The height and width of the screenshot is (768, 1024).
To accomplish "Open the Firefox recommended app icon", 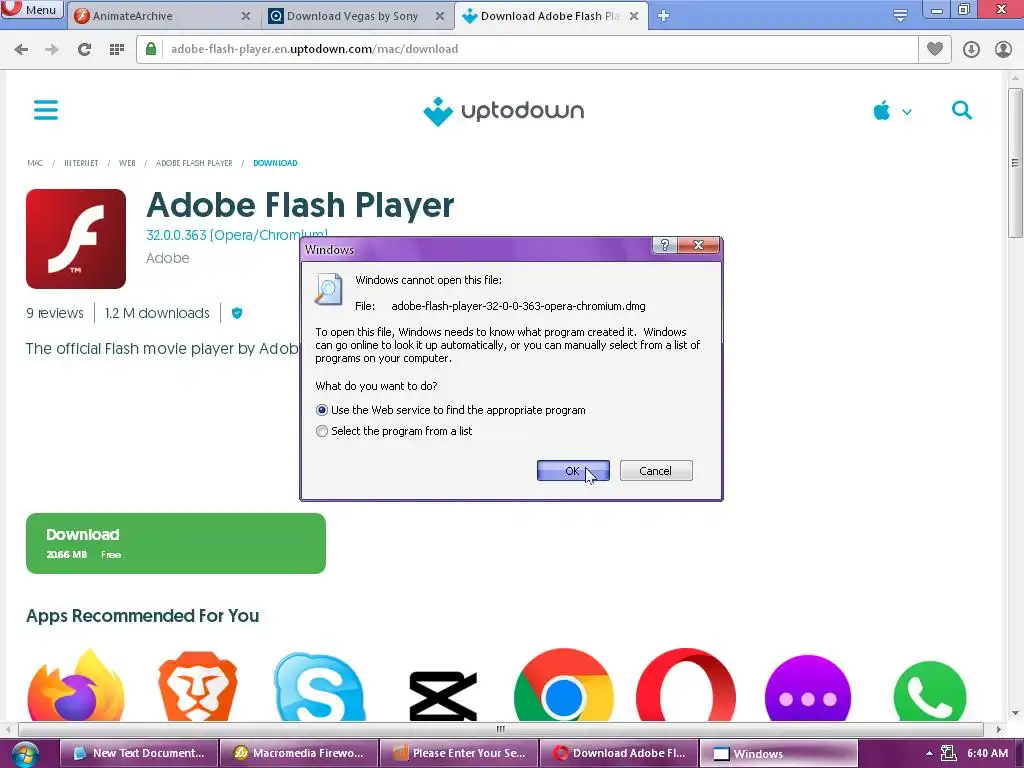I will click(76, 686).
